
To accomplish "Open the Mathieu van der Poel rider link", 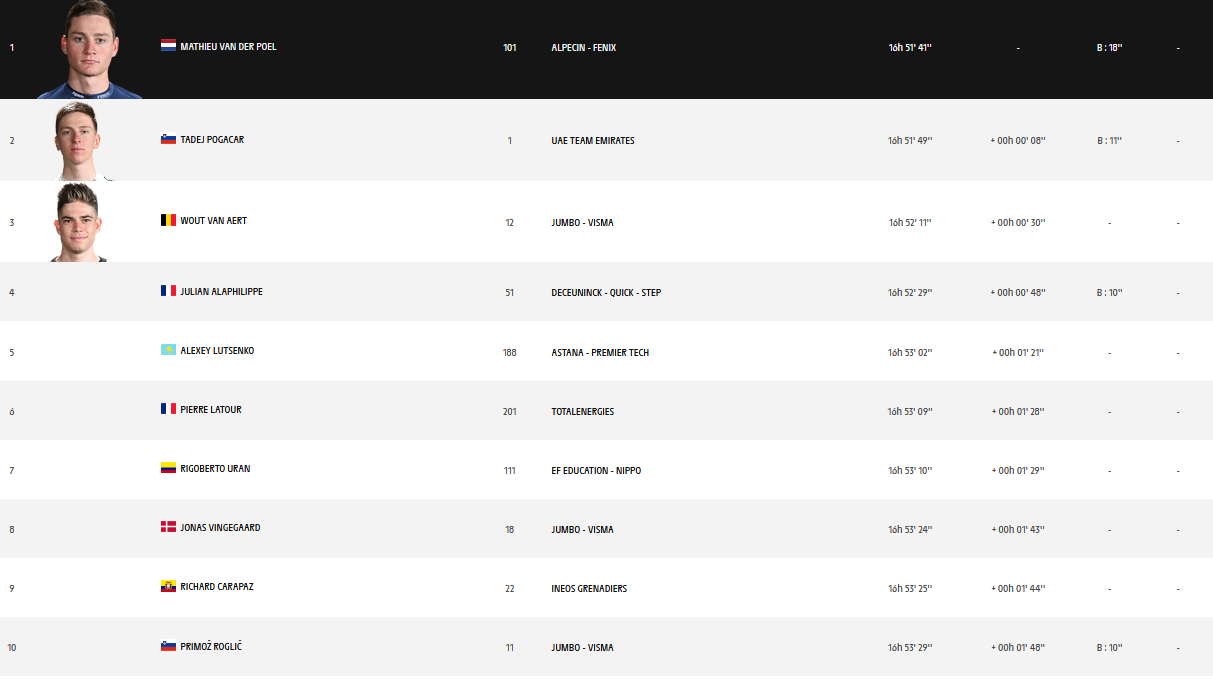I will tap(228, 46).
